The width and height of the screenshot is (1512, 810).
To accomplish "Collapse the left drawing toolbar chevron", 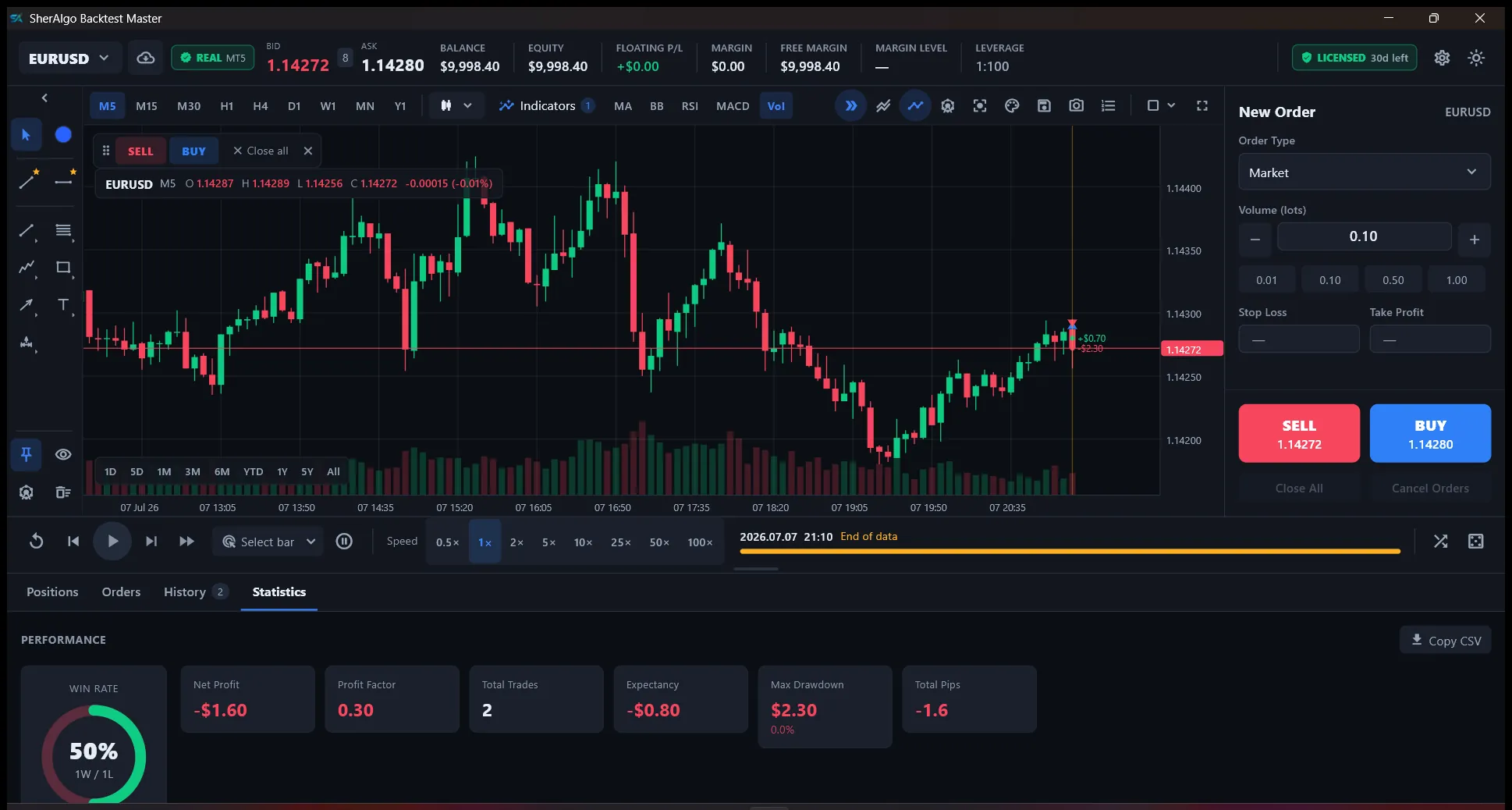I will pos(44,98).
